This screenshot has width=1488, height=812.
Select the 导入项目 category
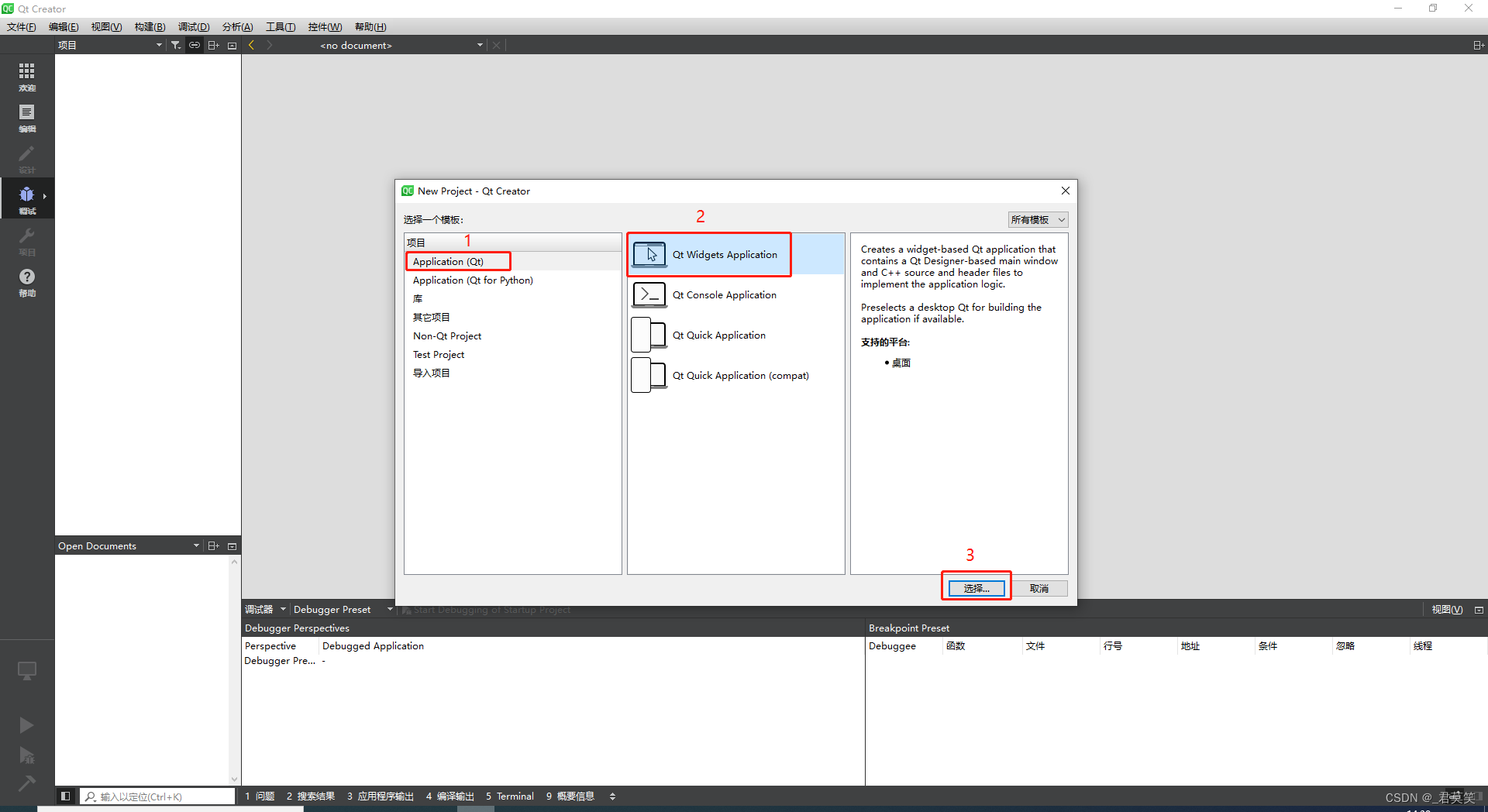(512, 373)
